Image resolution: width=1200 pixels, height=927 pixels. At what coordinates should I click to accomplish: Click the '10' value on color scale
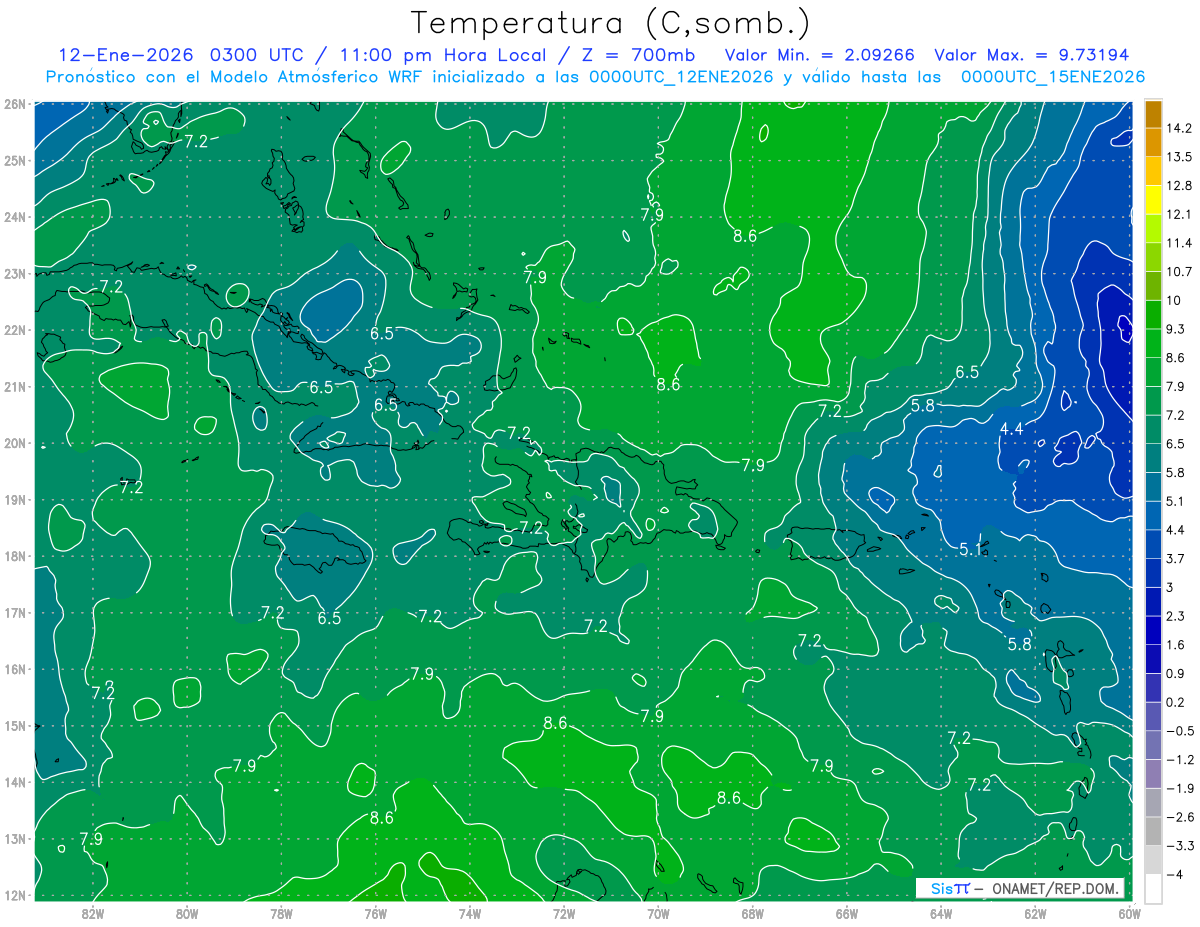(x=1174, y=300)
